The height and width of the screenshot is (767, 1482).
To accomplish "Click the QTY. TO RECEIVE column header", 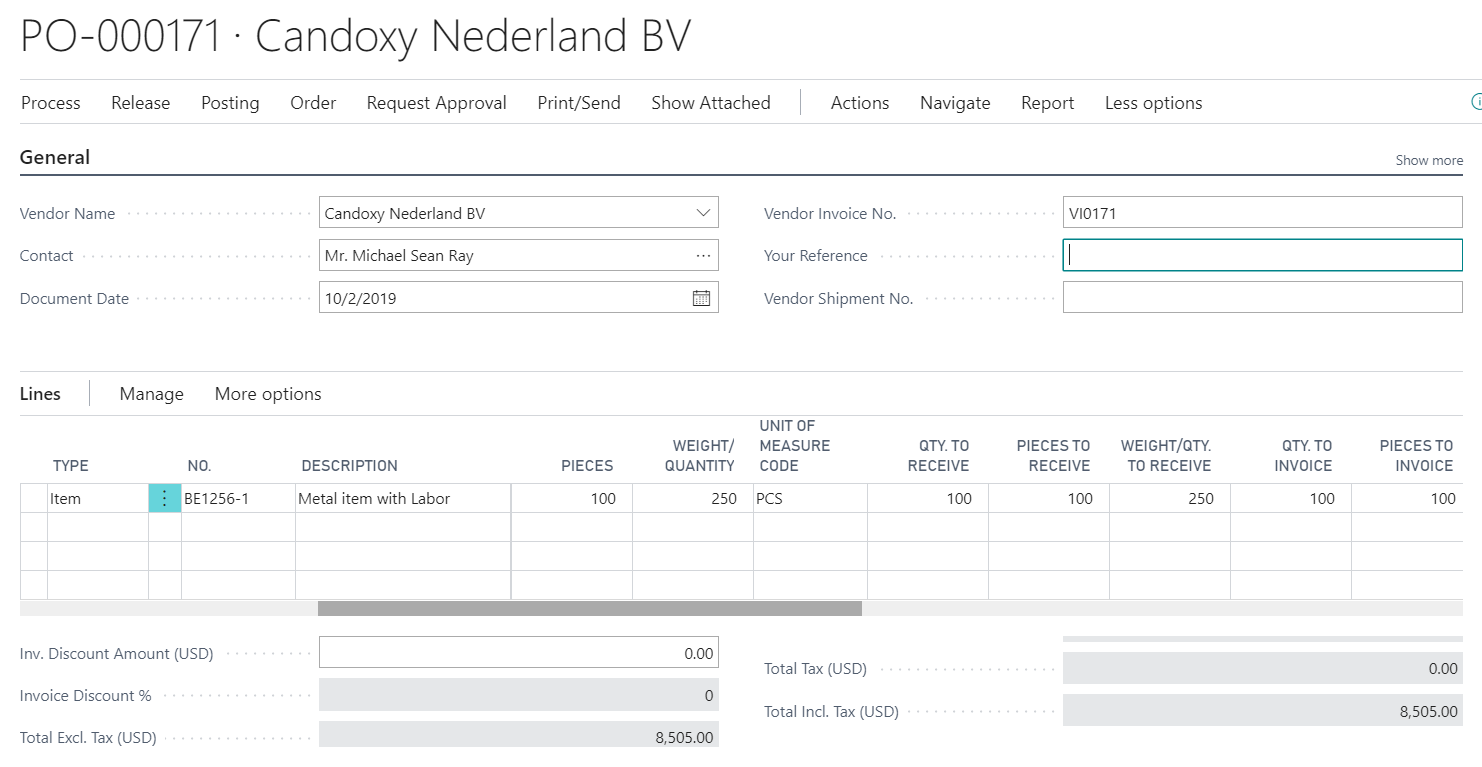I will click(939, 456).
